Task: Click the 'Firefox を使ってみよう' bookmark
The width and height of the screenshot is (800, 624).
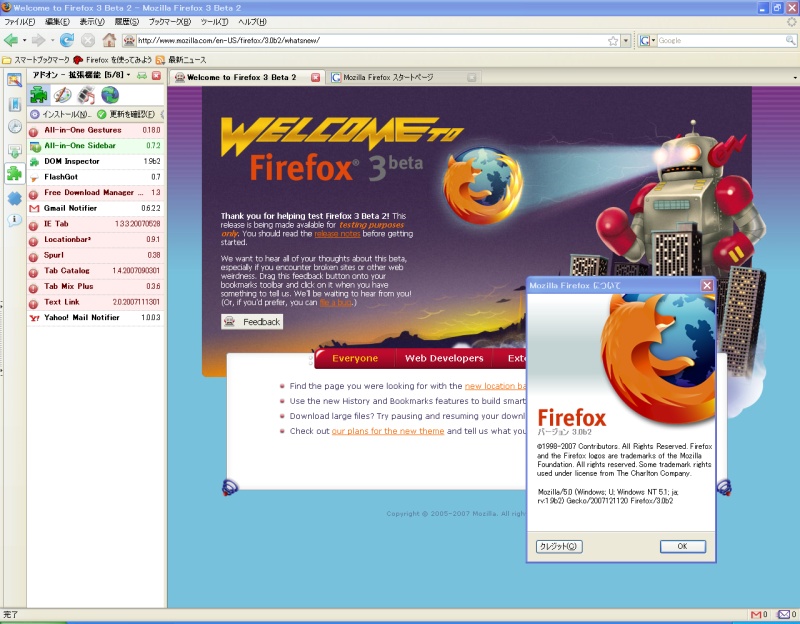Action: [x=113, y=60]
